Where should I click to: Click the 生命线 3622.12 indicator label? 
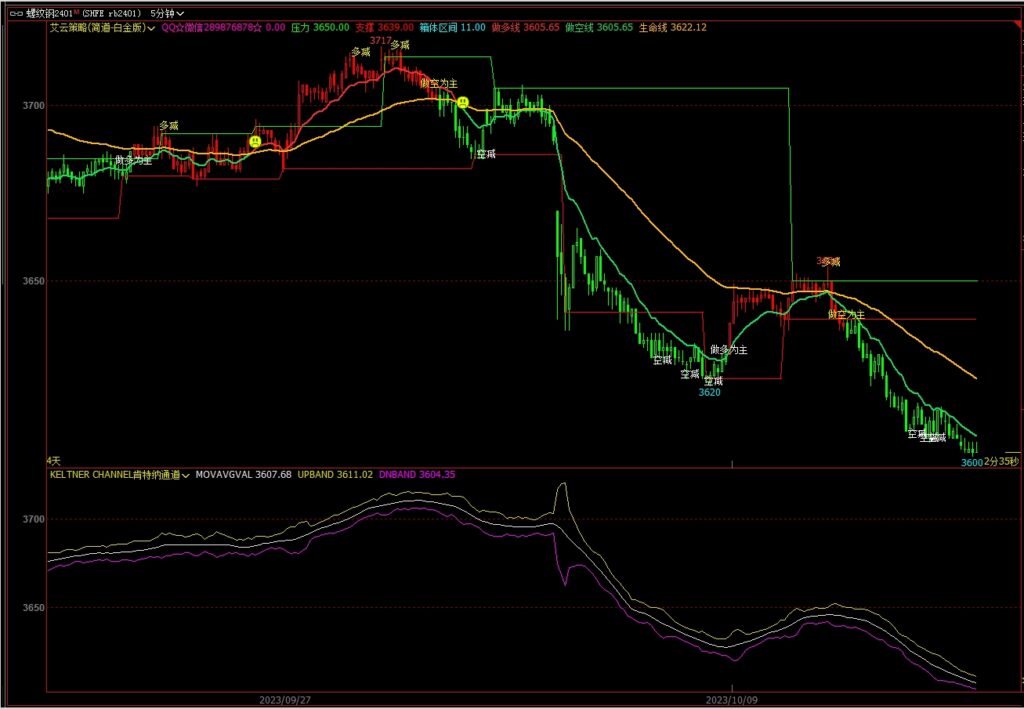pyautogui.click(x=675, y=28)
